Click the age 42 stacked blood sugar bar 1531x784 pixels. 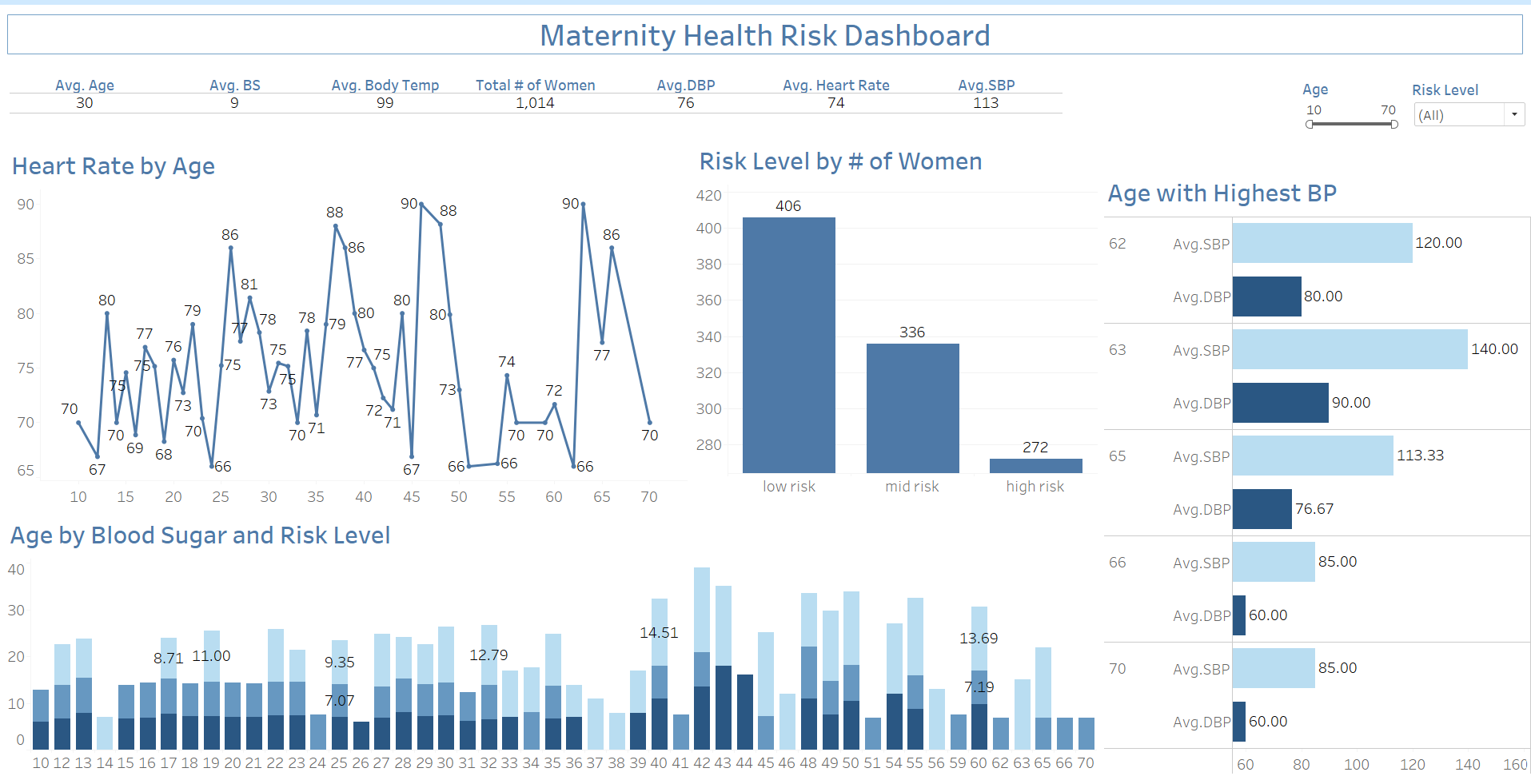pyautogui.click(x=702, y=659)
